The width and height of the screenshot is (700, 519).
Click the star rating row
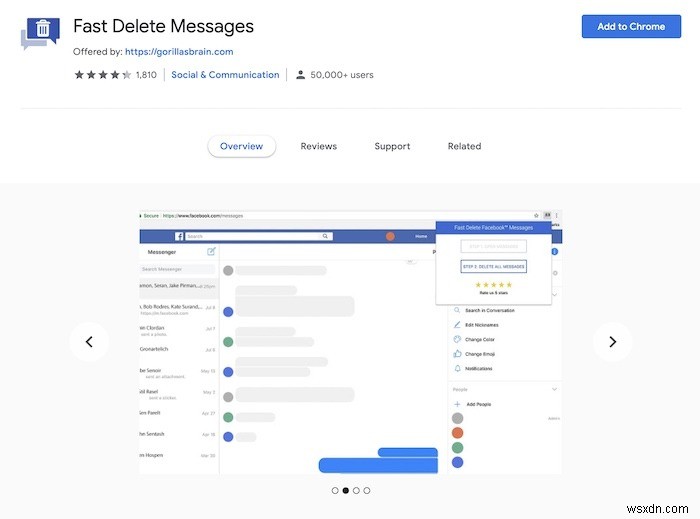coord(103,75)
